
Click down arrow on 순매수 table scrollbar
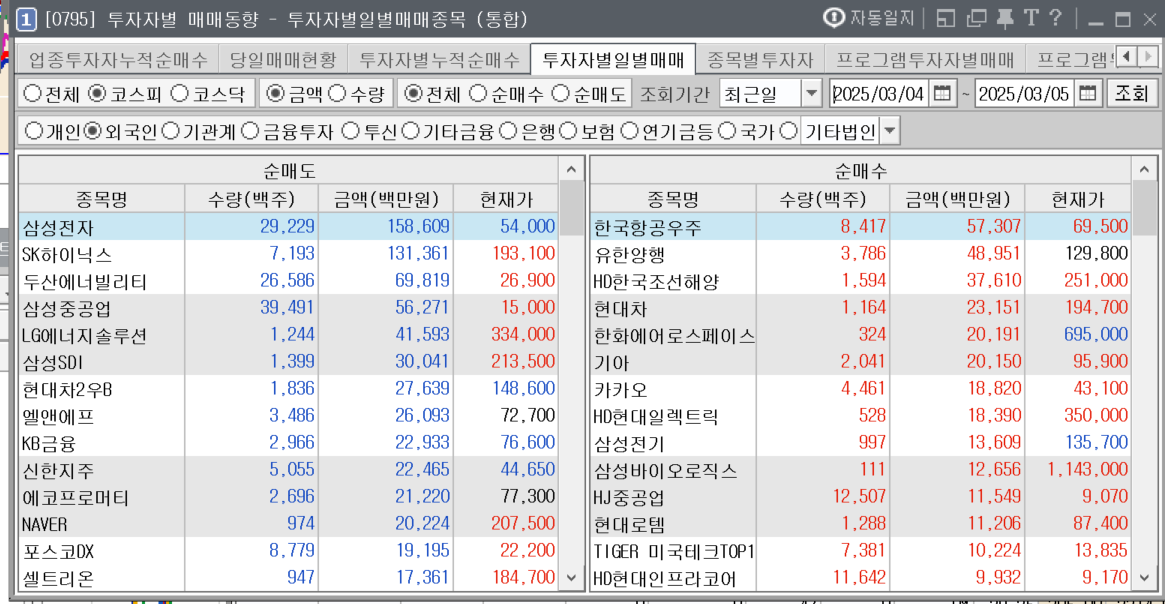[x=1143, y=577]
